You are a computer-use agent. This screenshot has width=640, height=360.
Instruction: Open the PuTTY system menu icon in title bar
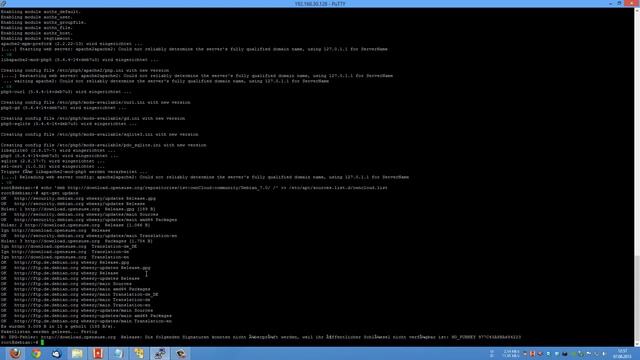coord(3,4)
